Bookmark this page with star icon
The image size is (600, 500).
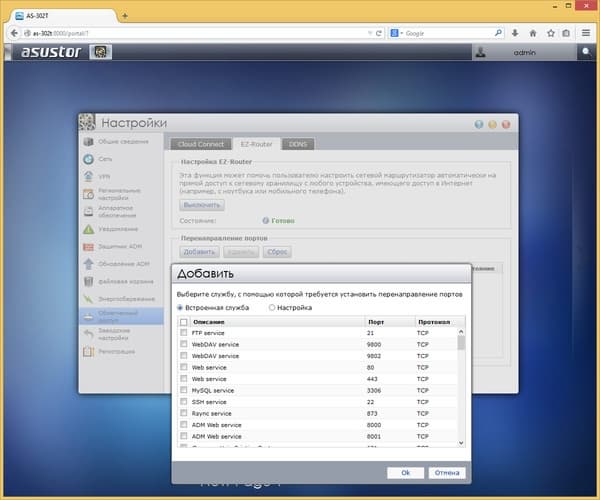coord(551,33)
